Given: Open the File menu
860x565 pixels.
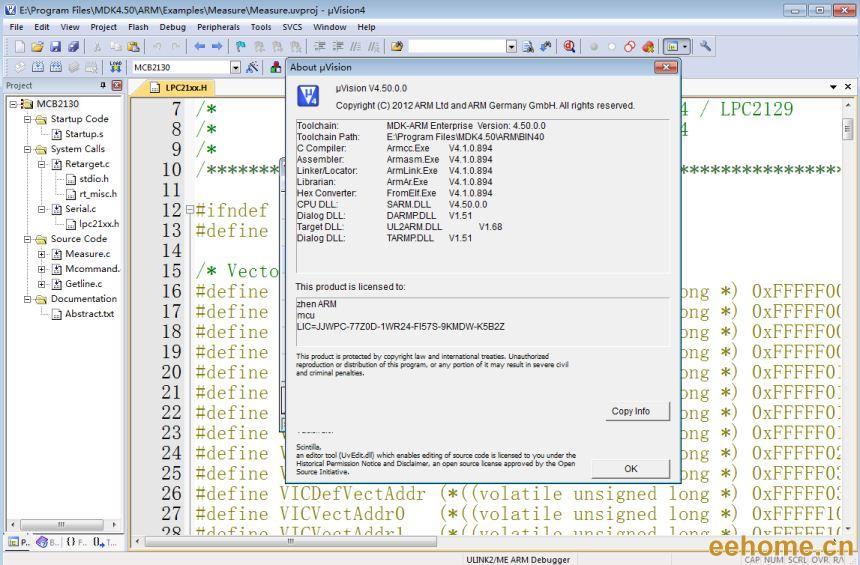Looking at the screenshot, I should click(16, 27).
